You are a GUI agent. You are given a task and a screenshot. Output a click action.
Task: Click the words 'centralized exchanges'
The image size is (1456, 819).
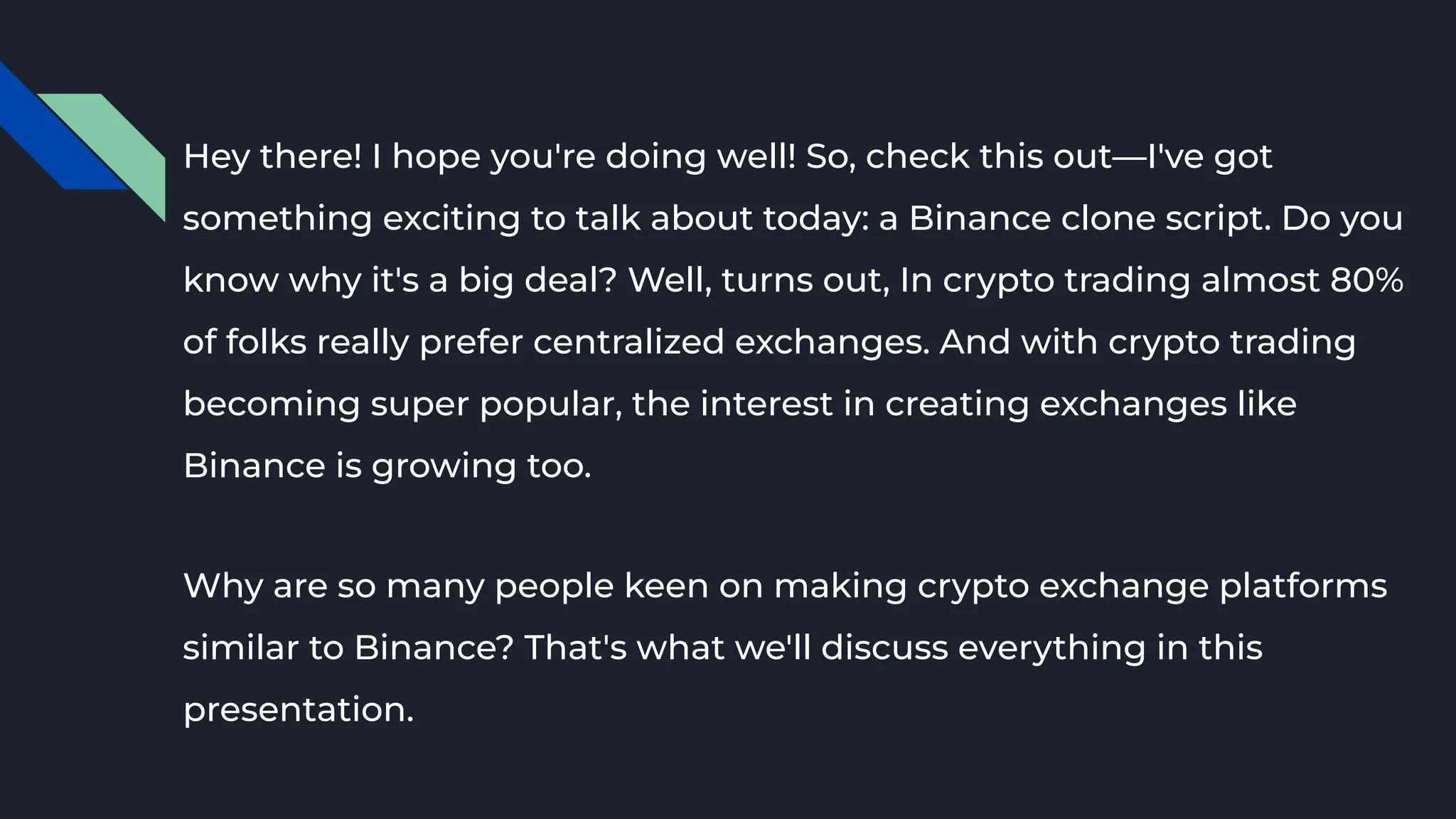[x=731, y=342]
